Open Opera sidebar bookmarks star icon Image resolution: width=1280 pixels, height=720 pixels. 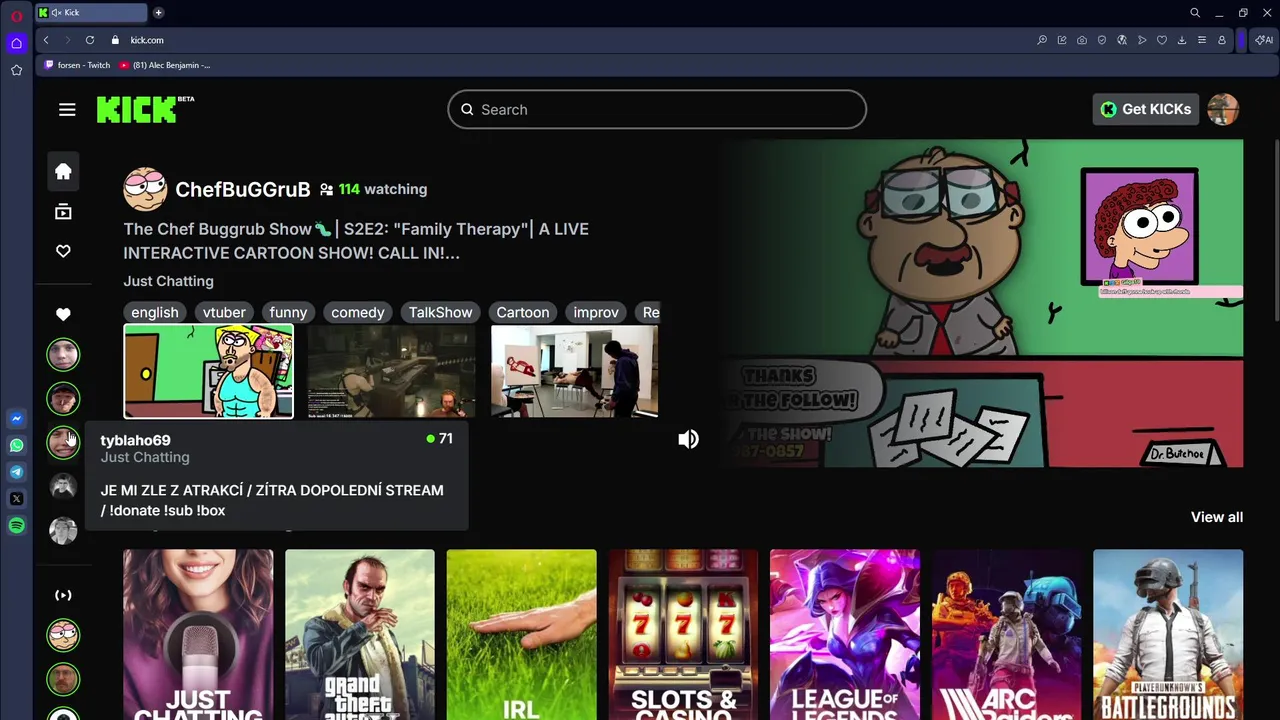(16, 70)
